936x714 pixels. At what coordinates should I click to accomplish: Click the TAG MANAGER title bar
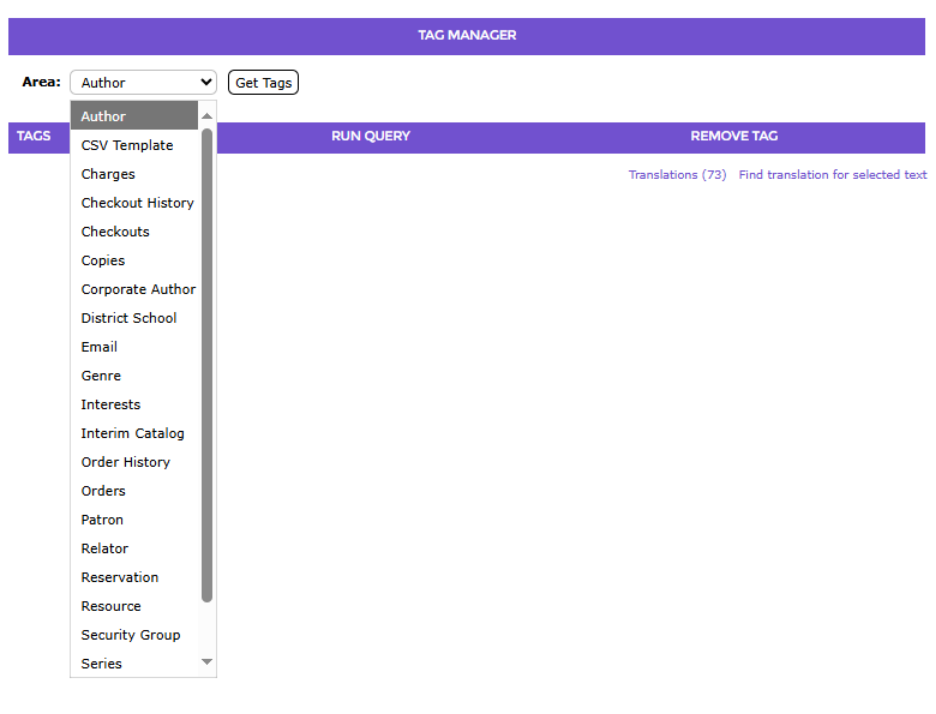[467, 36]
